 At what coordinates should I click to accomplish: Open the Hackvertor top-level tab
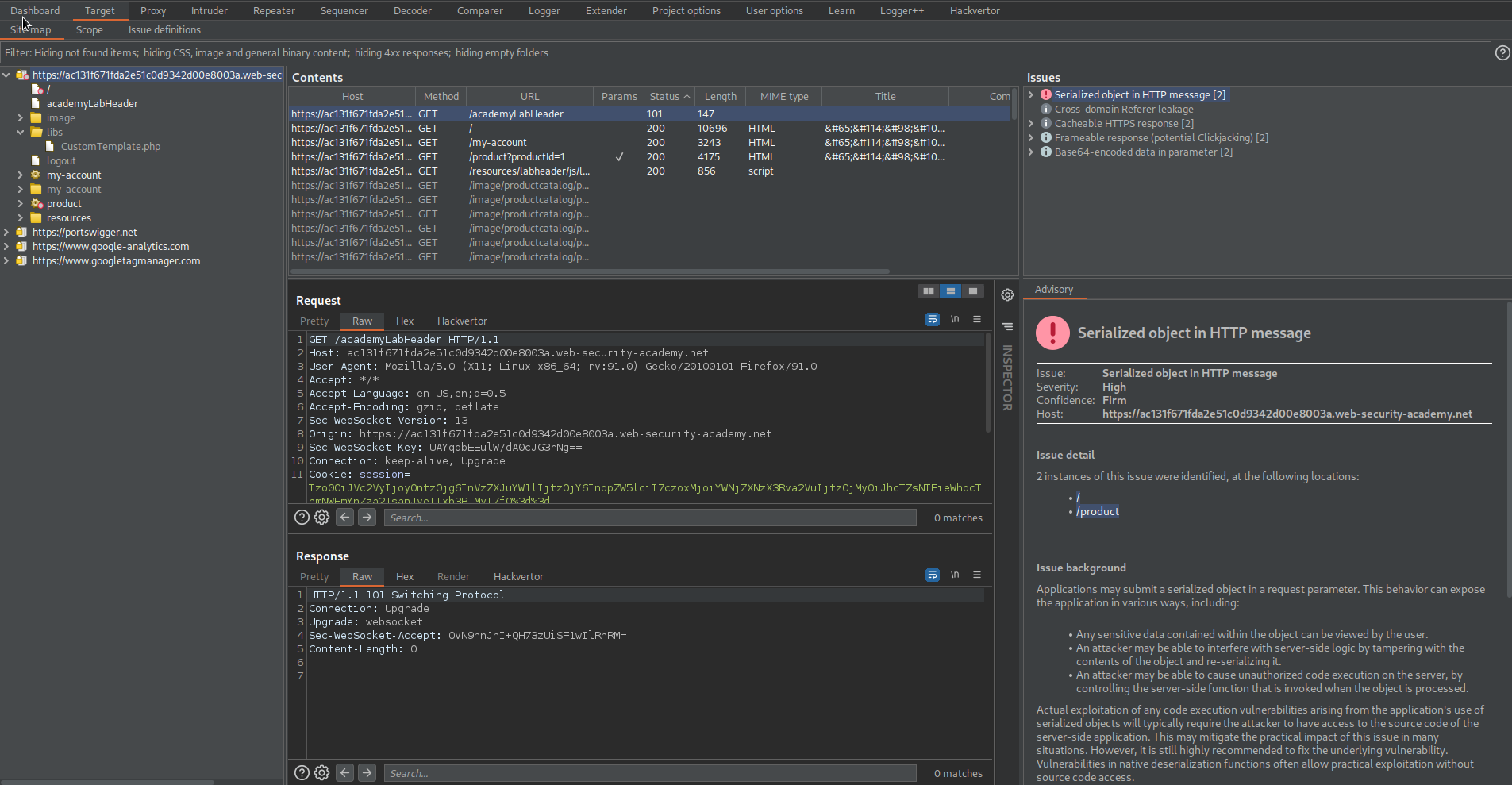click(x=975, y=10)
